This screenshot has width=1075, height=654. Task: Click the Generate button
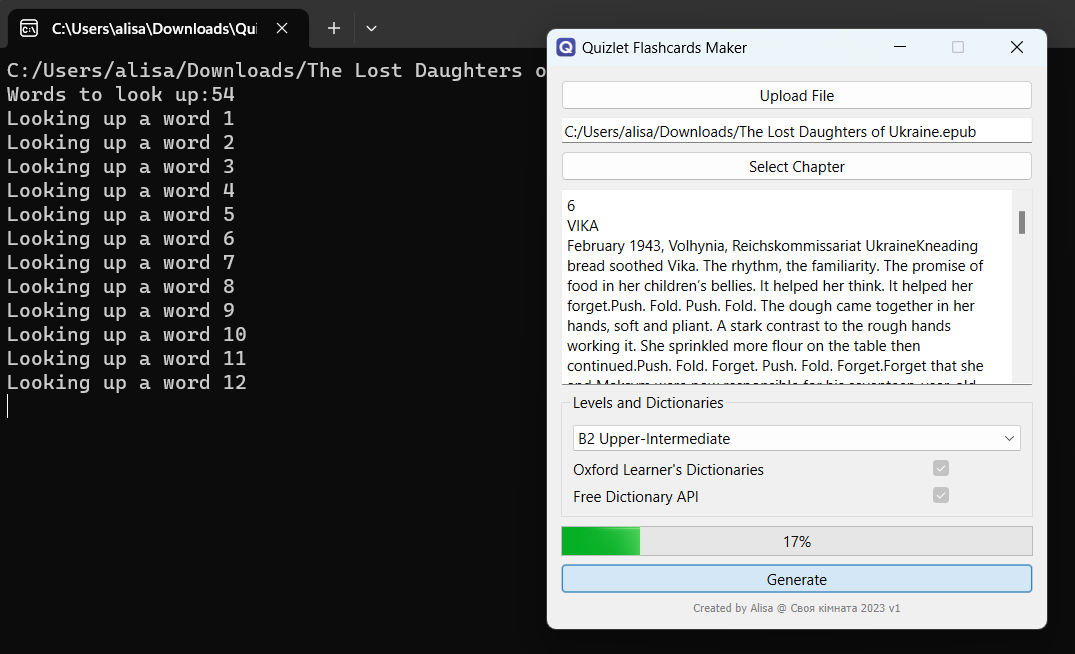tap(797, 579)
